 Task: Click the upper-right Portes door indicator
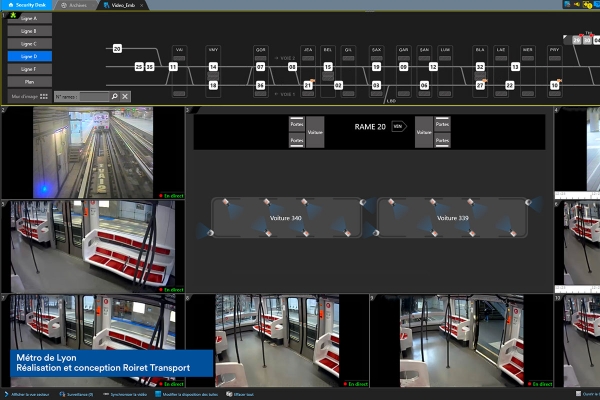click(442, 124)
